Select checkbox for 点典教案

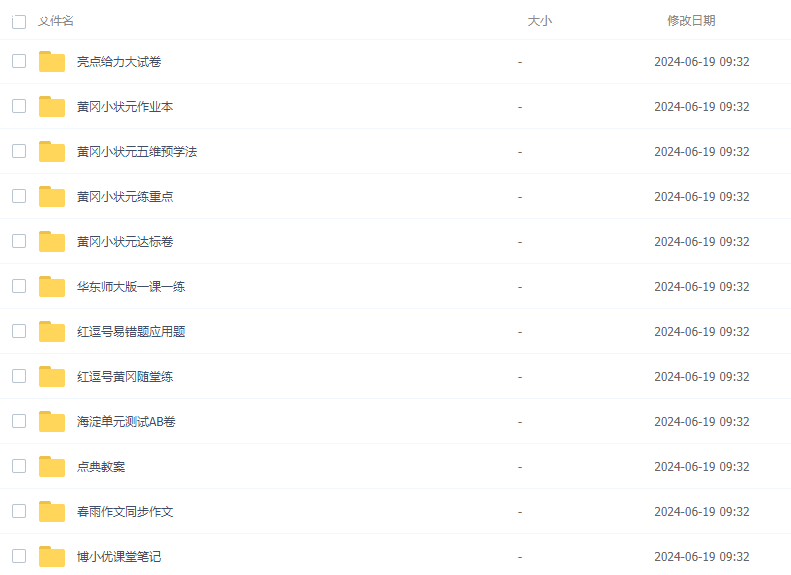[x=19, y=466]
